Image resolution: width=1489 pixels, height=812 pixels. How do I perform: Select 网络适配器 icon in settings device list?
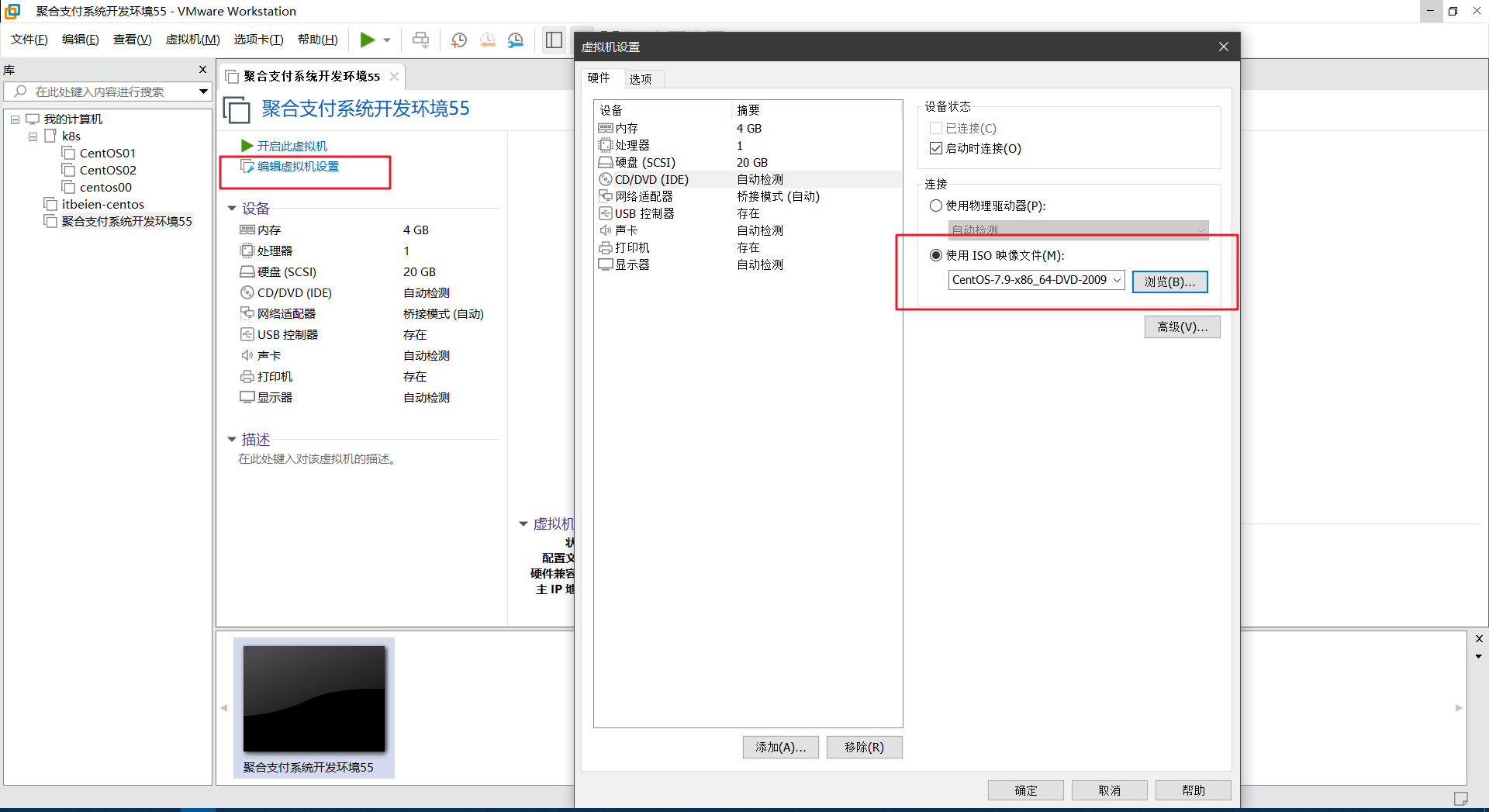coord(606,196)
